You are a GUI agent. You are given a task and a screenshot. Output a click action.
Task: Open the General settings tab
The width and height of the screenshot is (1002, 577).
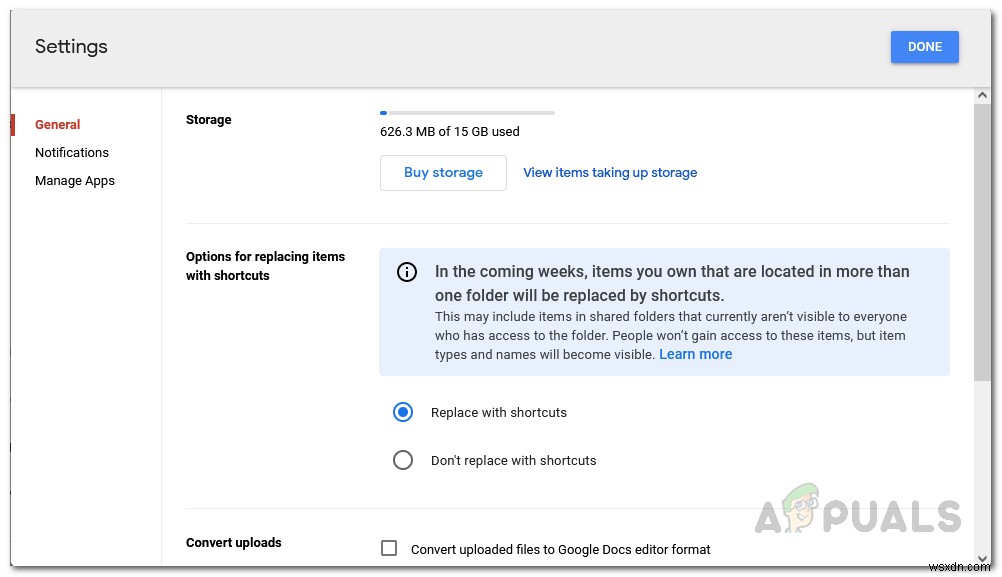click(x=58, y=125)
